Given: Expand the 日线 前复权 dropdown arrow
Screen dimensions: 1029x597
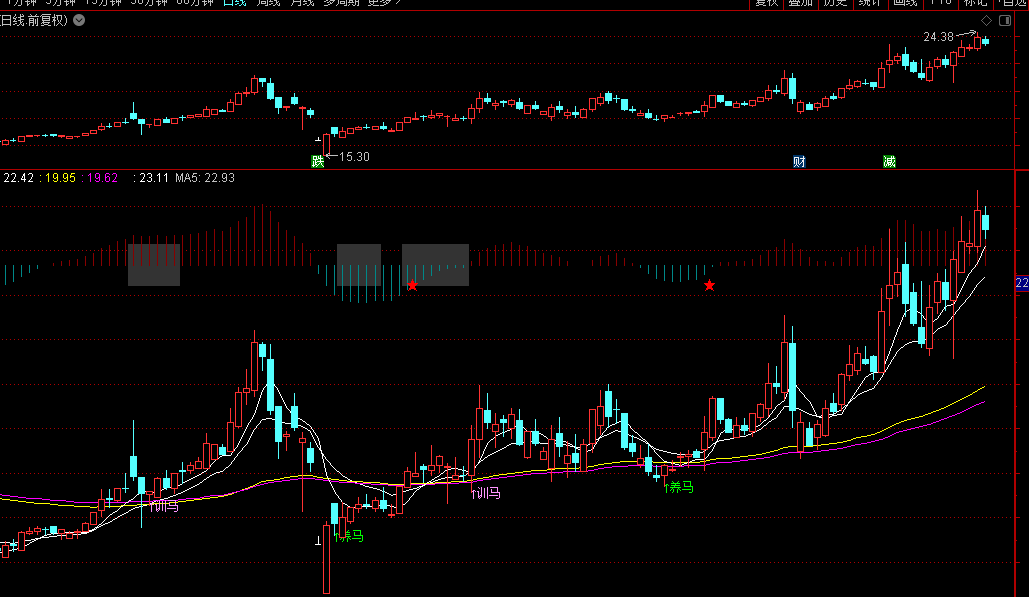Looking at the screenshot, I should click(80, 20).
